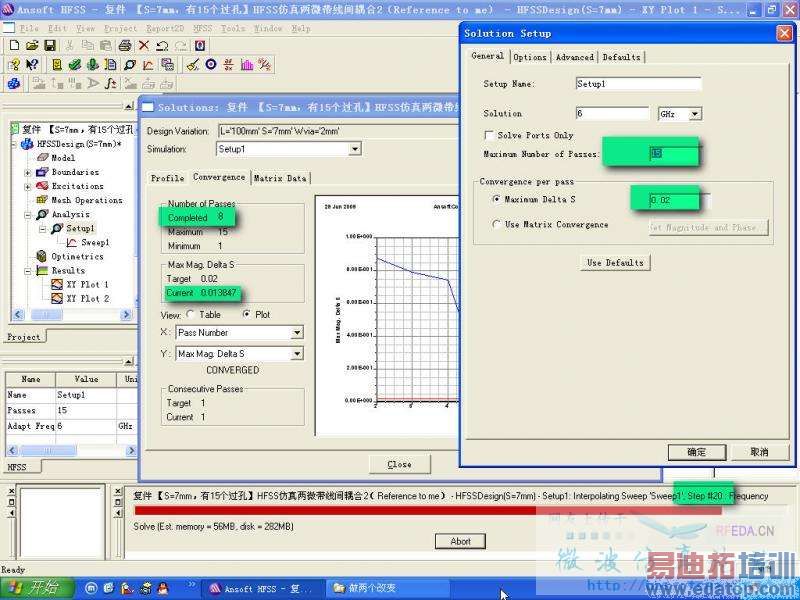This screenshot has height=600, width=800.
Task: Click the Print icon in toolbar
Action: (125, 45)
